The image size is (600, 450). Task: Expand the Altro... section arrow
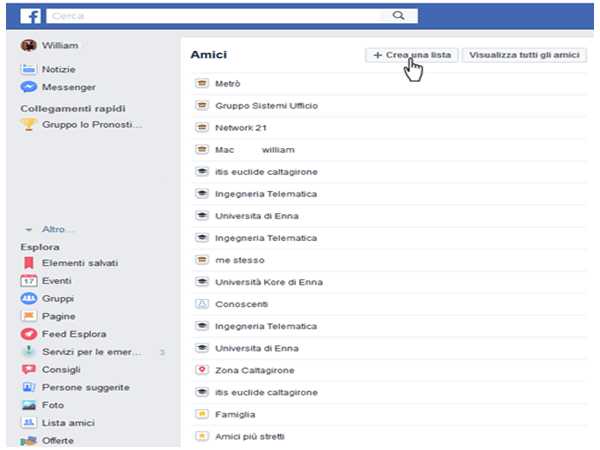tap(29, 230)
